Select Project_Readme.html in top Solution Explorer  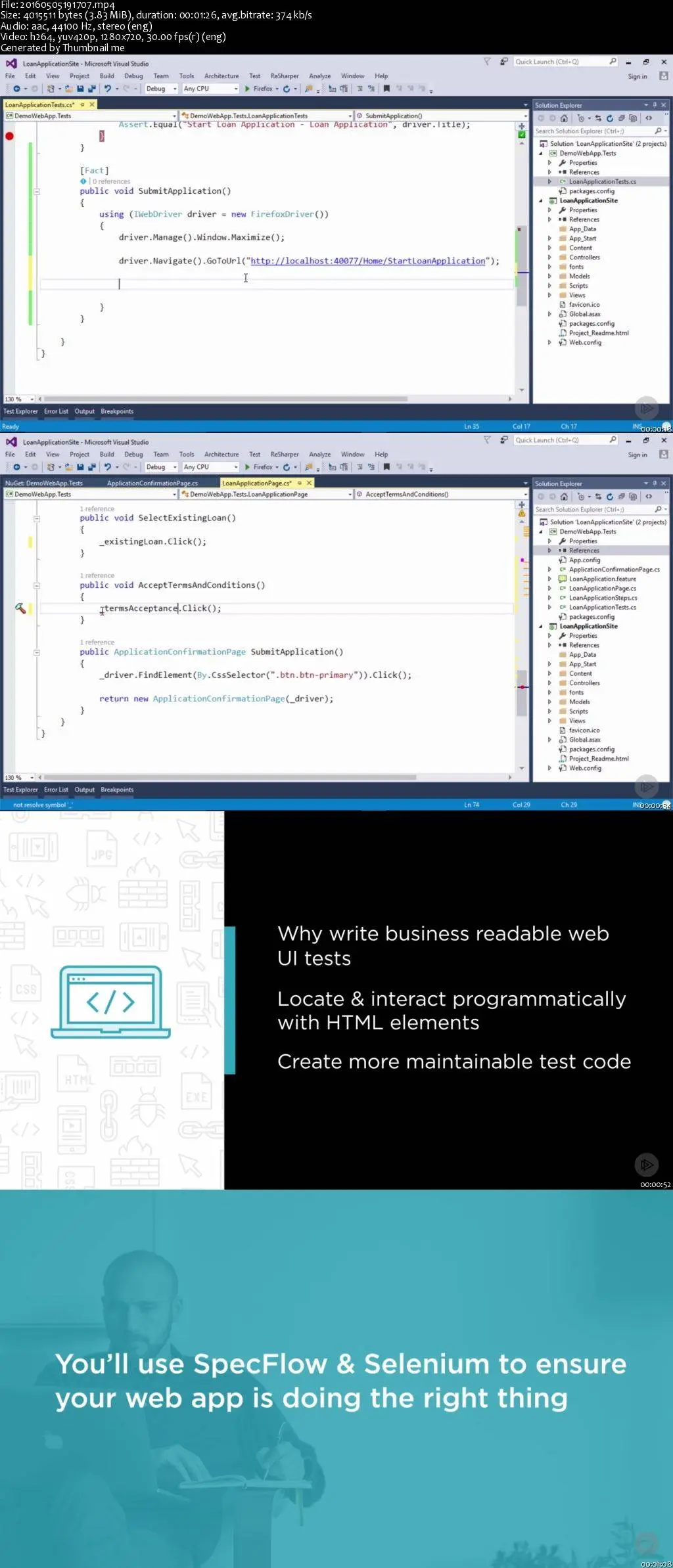[x=598, y=333]
